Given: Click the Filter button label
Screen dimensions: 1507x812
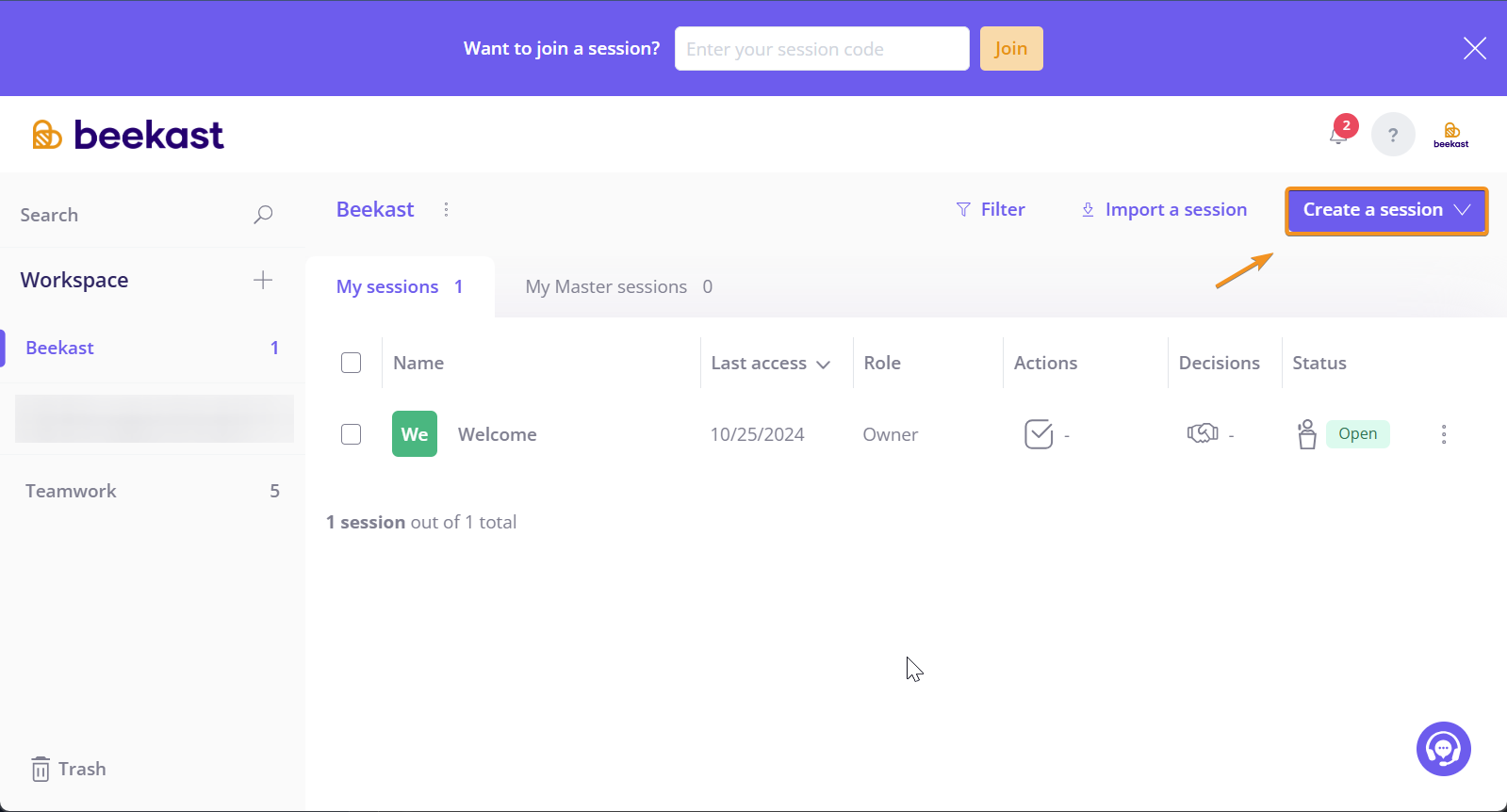Looking at the screenshot, I should (x=1003, y=209).
